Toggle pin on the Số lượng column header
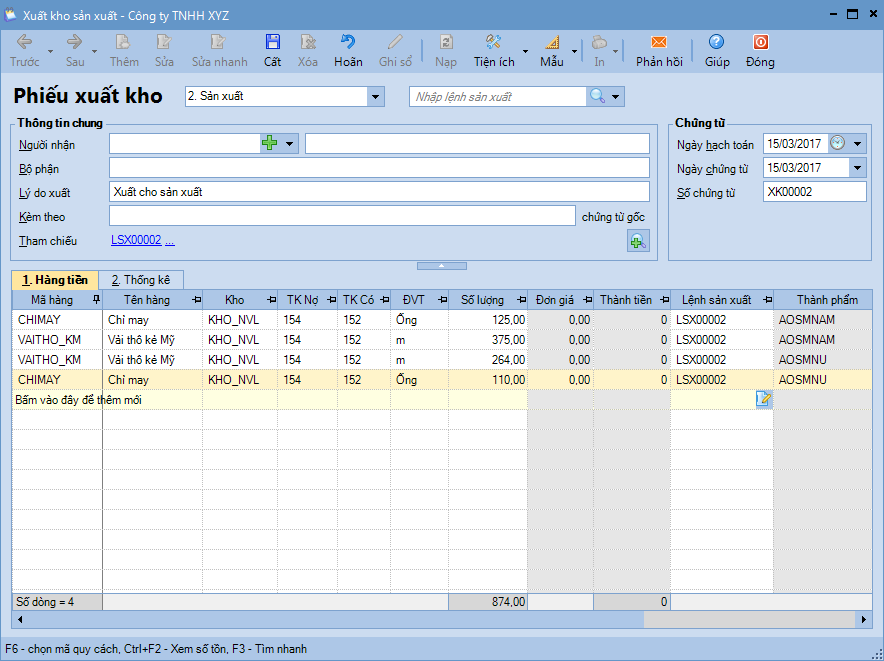This screenshot has height=661, width=884. (x=521, y=300)
